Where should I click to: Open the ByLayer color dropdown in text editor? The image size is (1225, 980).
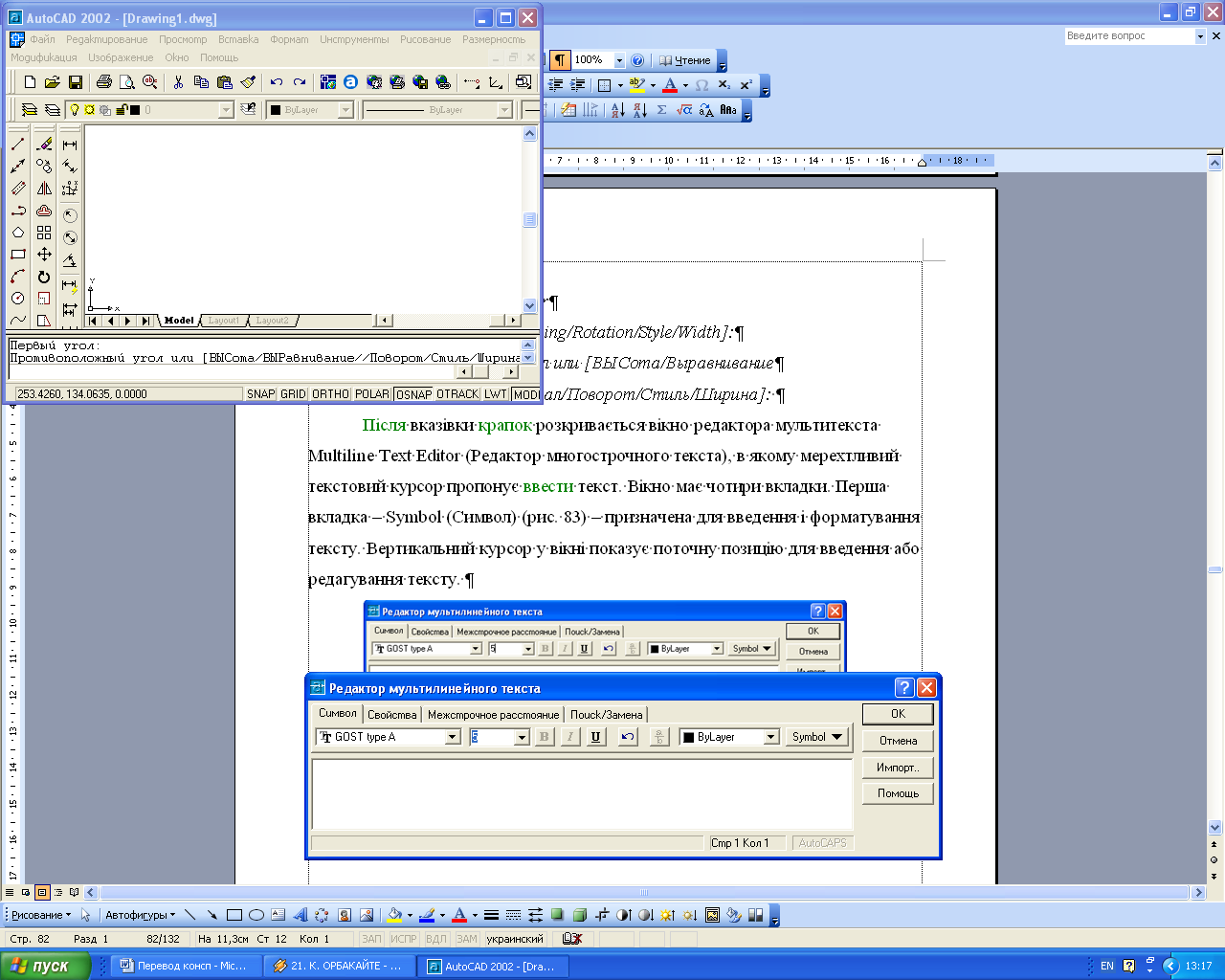coord(770,737)
